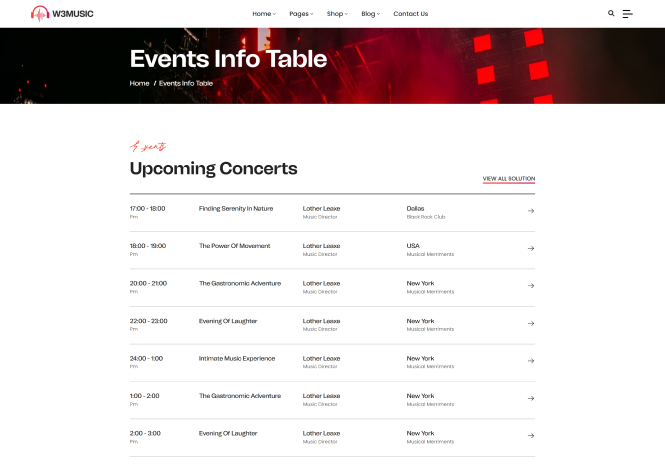The width and height of the screenshot is (665, 465).
Task: Expand the Shop dropdown menu
Action: click(x=337, y=14)
